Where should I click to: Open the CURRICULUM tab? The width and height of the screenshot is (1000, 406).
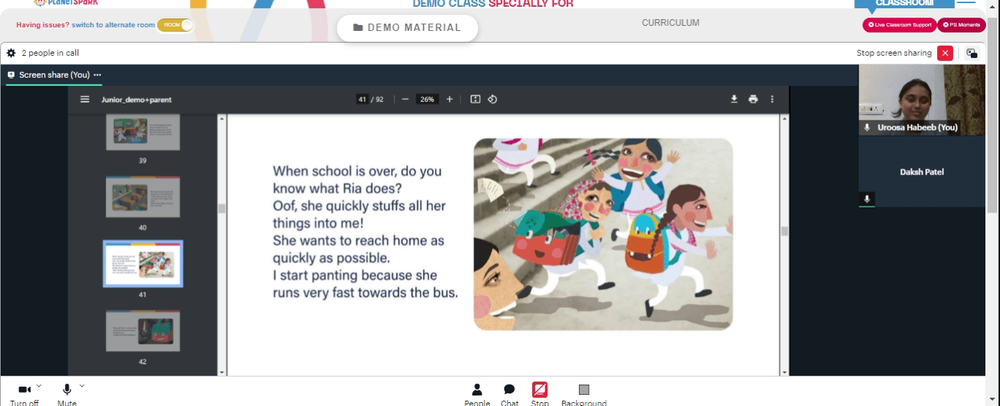[670, 22]
